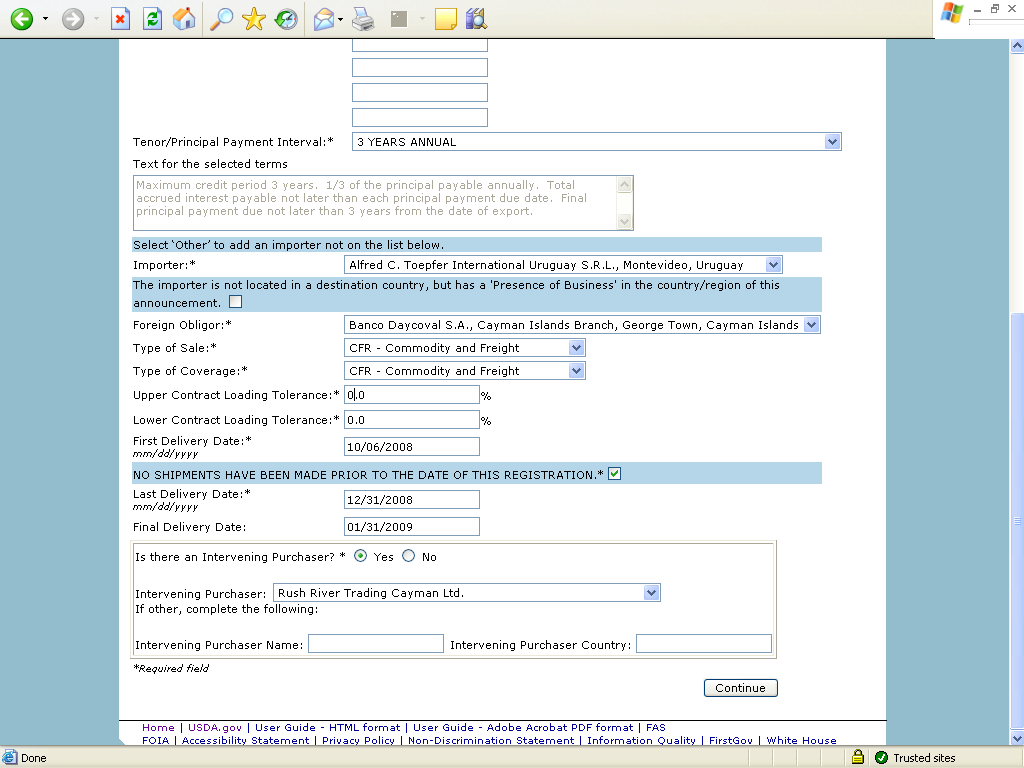
Task: Click the Intervening Purchaser Name field
Action: pos(375,644)
